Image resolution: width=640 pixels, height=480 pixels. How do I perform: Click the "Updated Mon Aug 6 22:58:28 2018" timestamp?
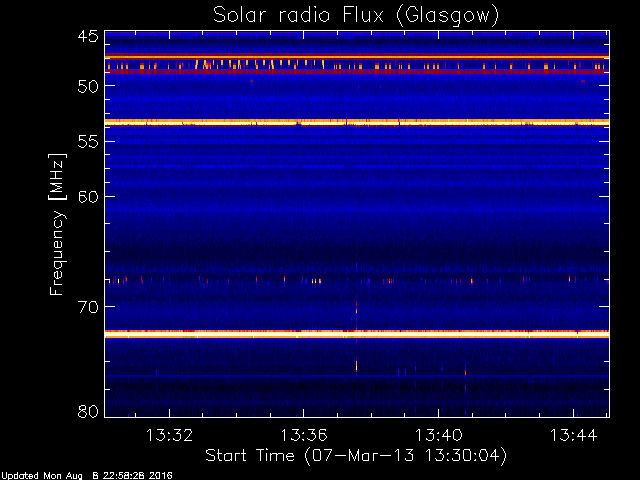pos(86,476)
